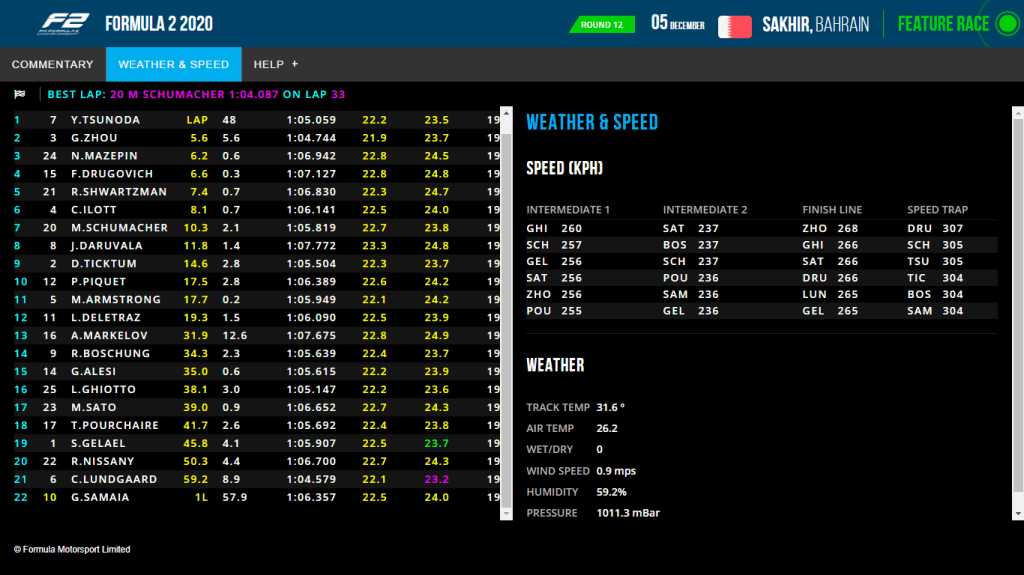
Task: Click the green live session indicator circle
Action: [x=1008, y=24]
